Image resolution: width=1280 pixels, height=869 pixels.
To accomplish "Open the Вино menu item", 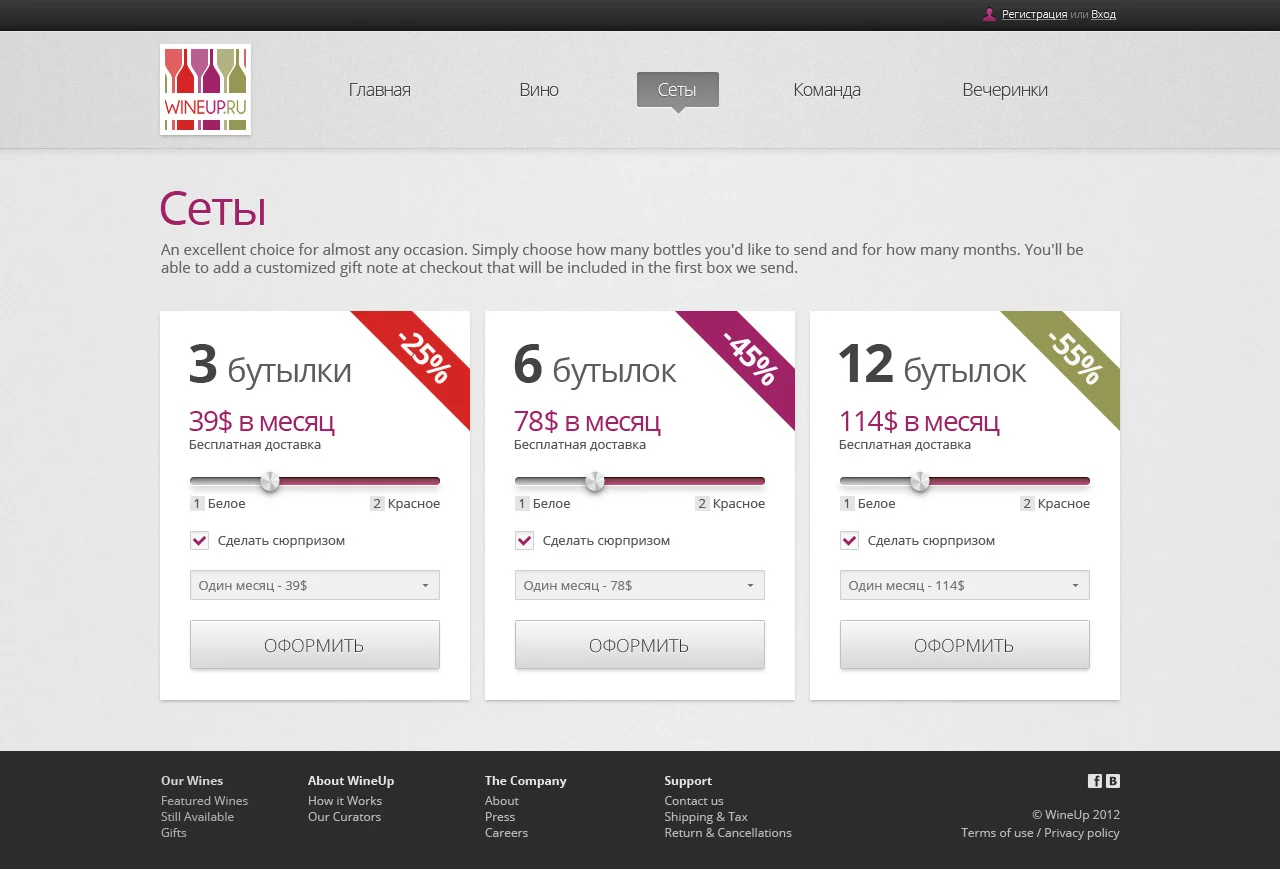I will [539, 90].
